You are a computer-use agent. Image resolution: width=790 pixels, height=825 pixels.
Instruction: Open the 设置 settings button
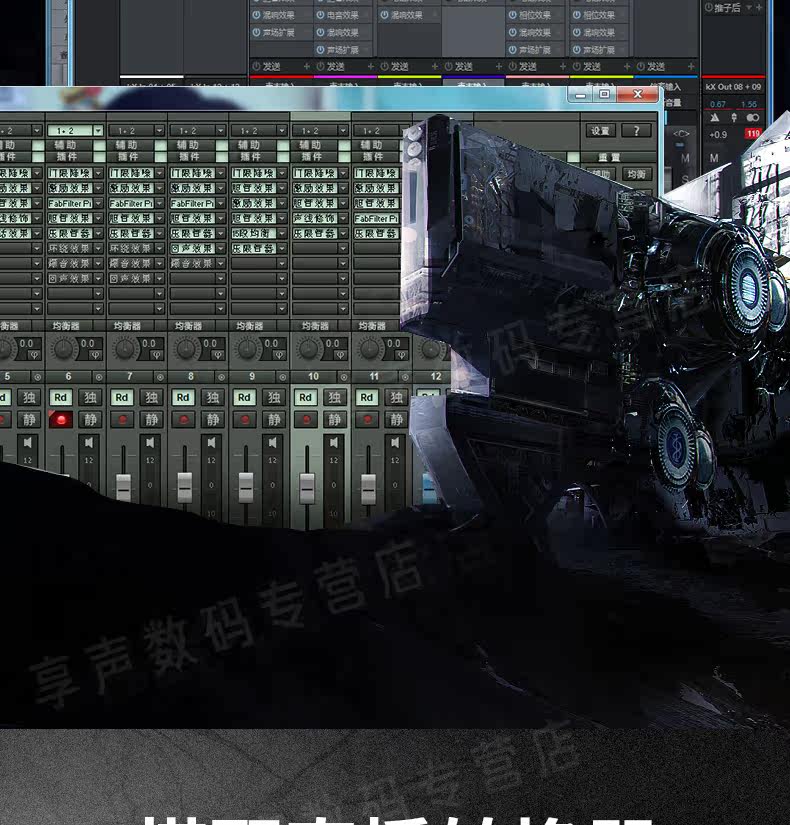pyautogui.click(x=601, y=130)
